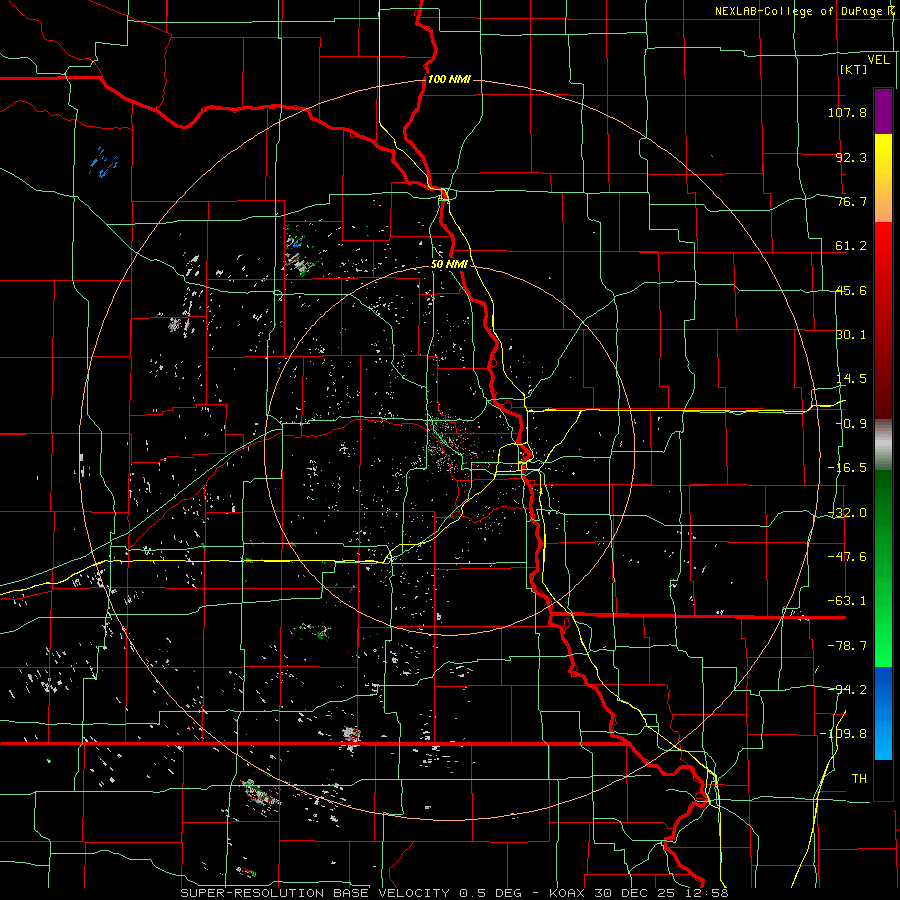Select the -47.6 velocity scale value
Screen dimensions: 900x900
847,557
